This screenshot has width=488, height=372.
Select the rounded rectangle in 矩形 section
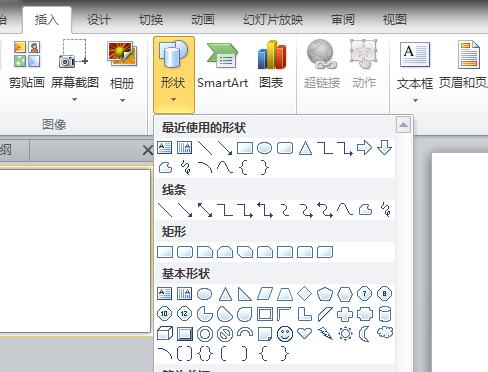(185, 252)
